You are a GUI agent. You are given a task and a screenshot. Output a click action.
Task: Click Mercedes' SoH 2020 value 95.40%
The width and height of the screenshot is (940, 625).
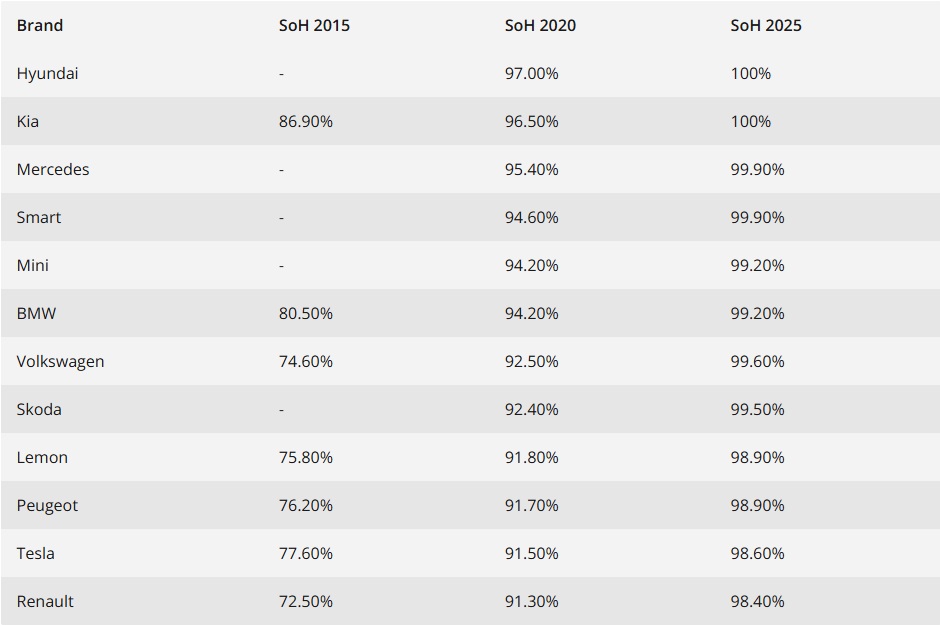[531, 169]
